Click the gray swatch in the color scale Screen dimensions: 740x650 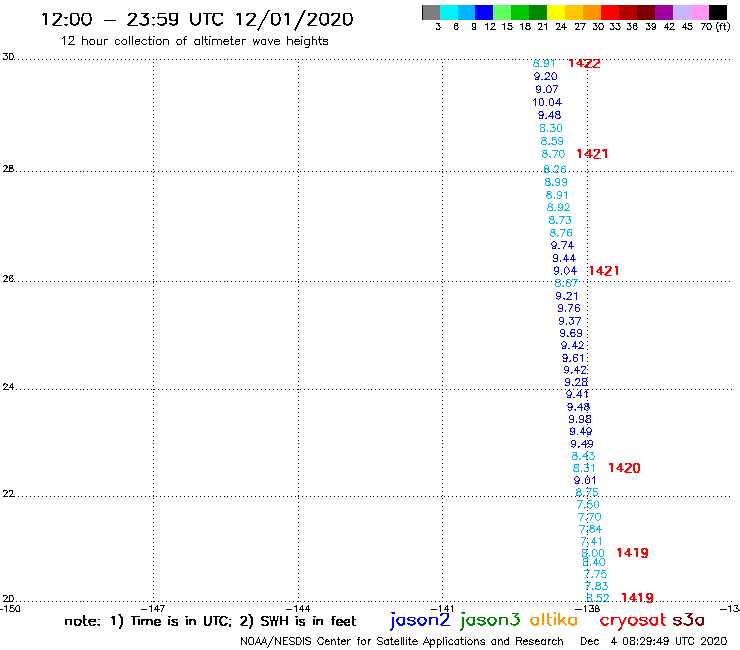[x=431, y=12]
